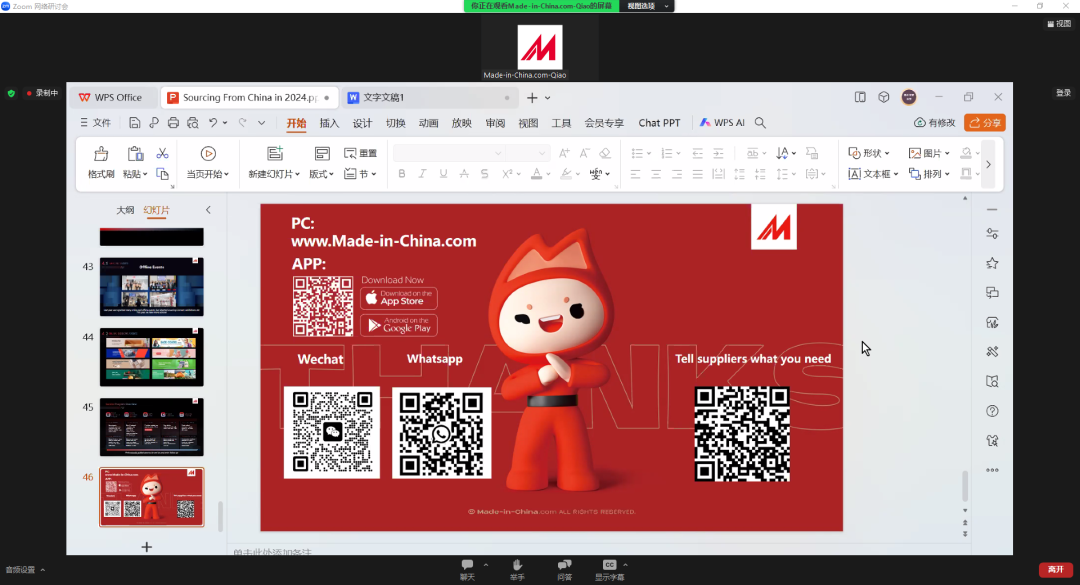Select slide 45 thumbnail
This screenshot has width=1080, height=585.
coord(152,427)
